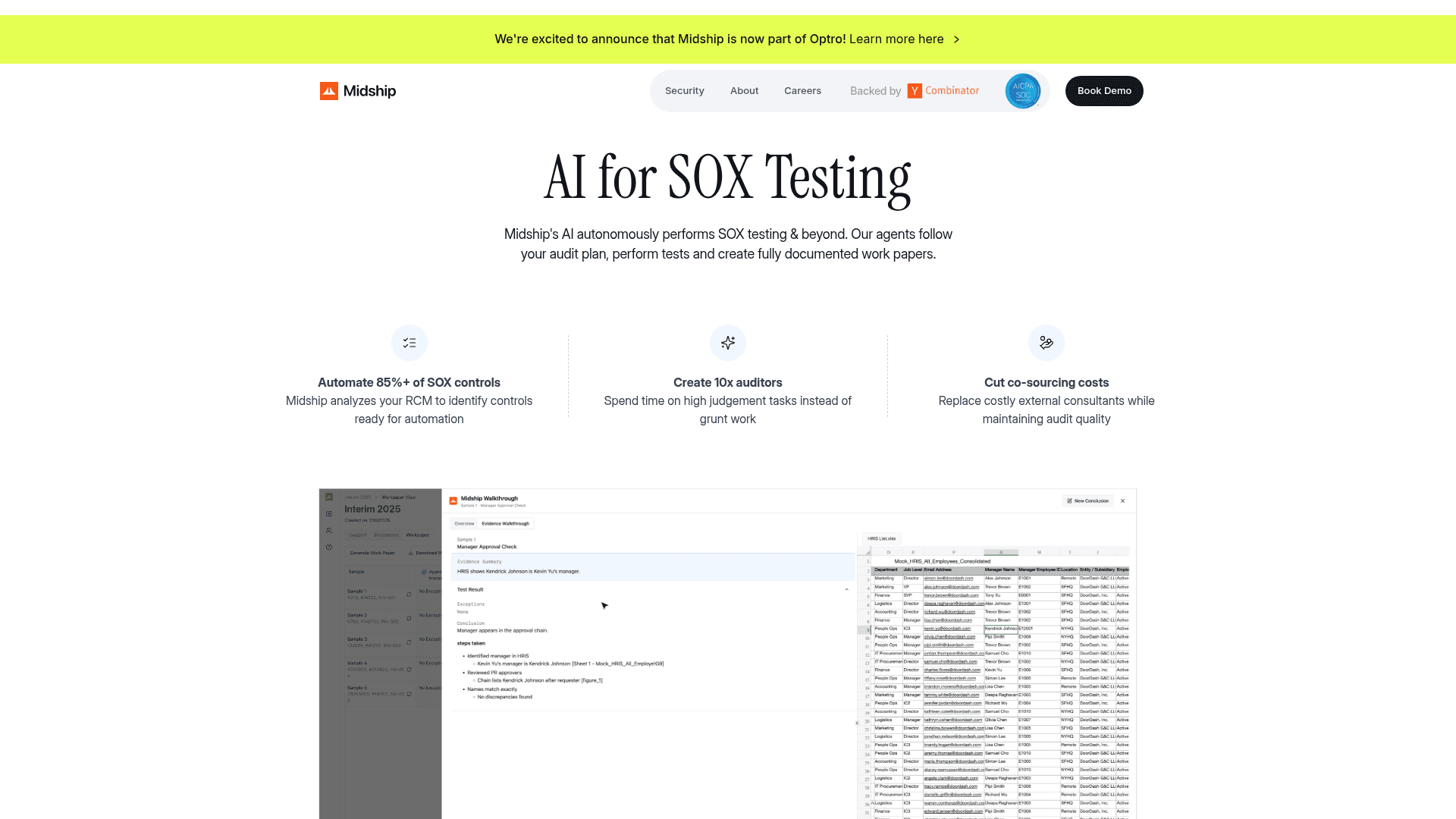Click the refresh icon on the Sample 2 row
This screenshot has width=1456, height=819.
pos(409,618)
